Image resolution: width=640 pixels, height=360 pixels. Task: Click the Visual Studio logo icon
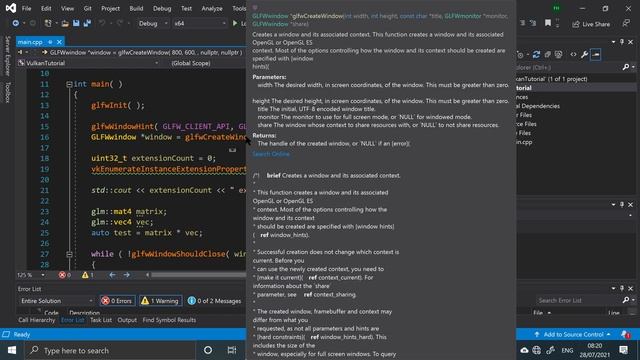pos(11,8)
